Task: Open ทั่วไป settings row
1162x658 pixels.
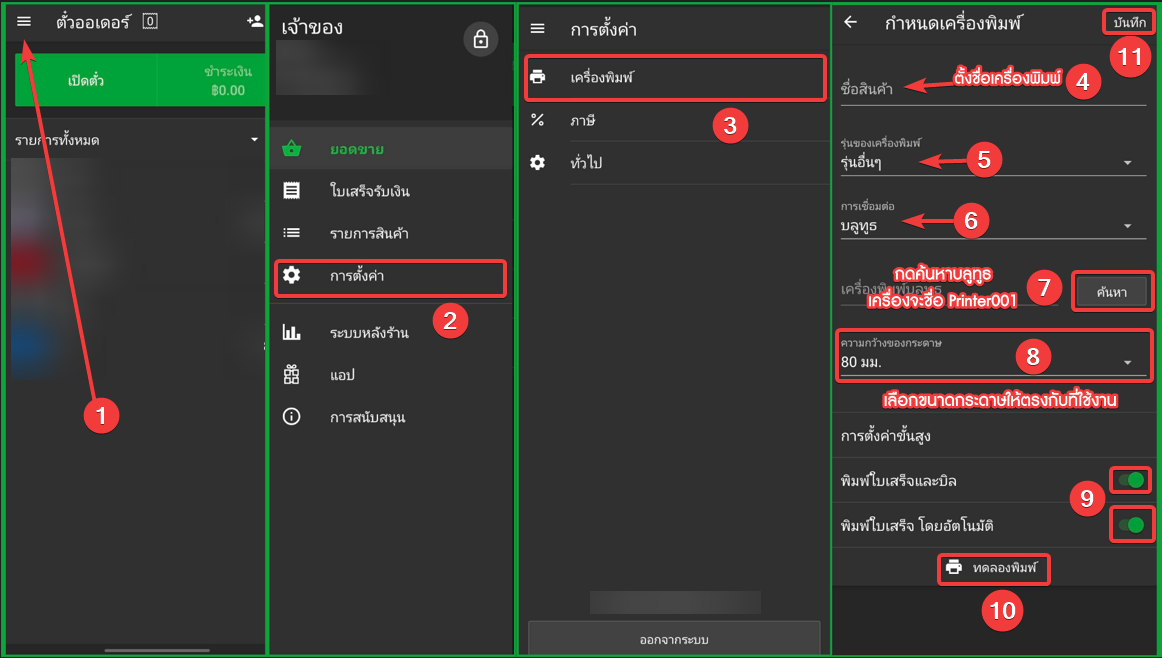Action: click(674, 163)
